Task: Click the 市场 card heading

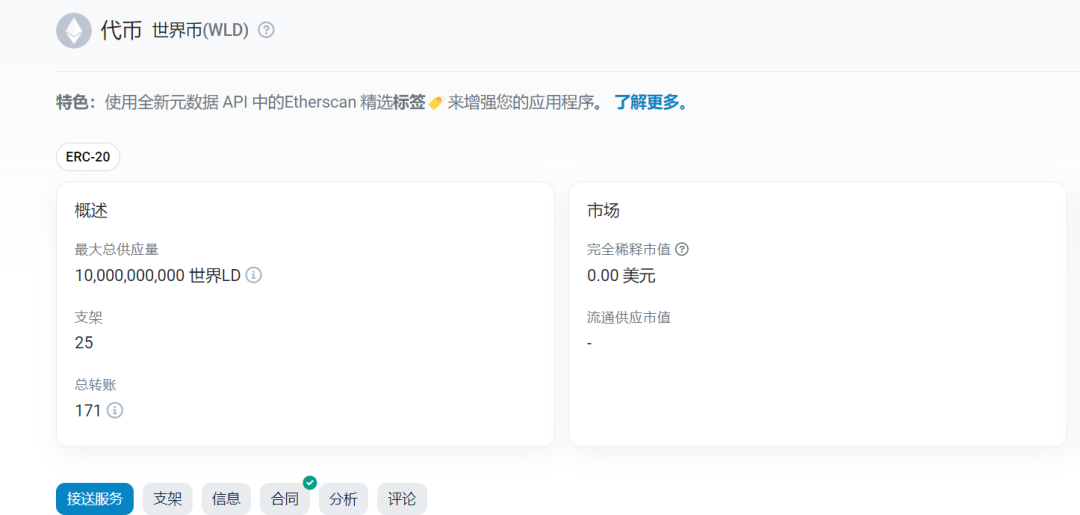Action: [x=603, y=211]
